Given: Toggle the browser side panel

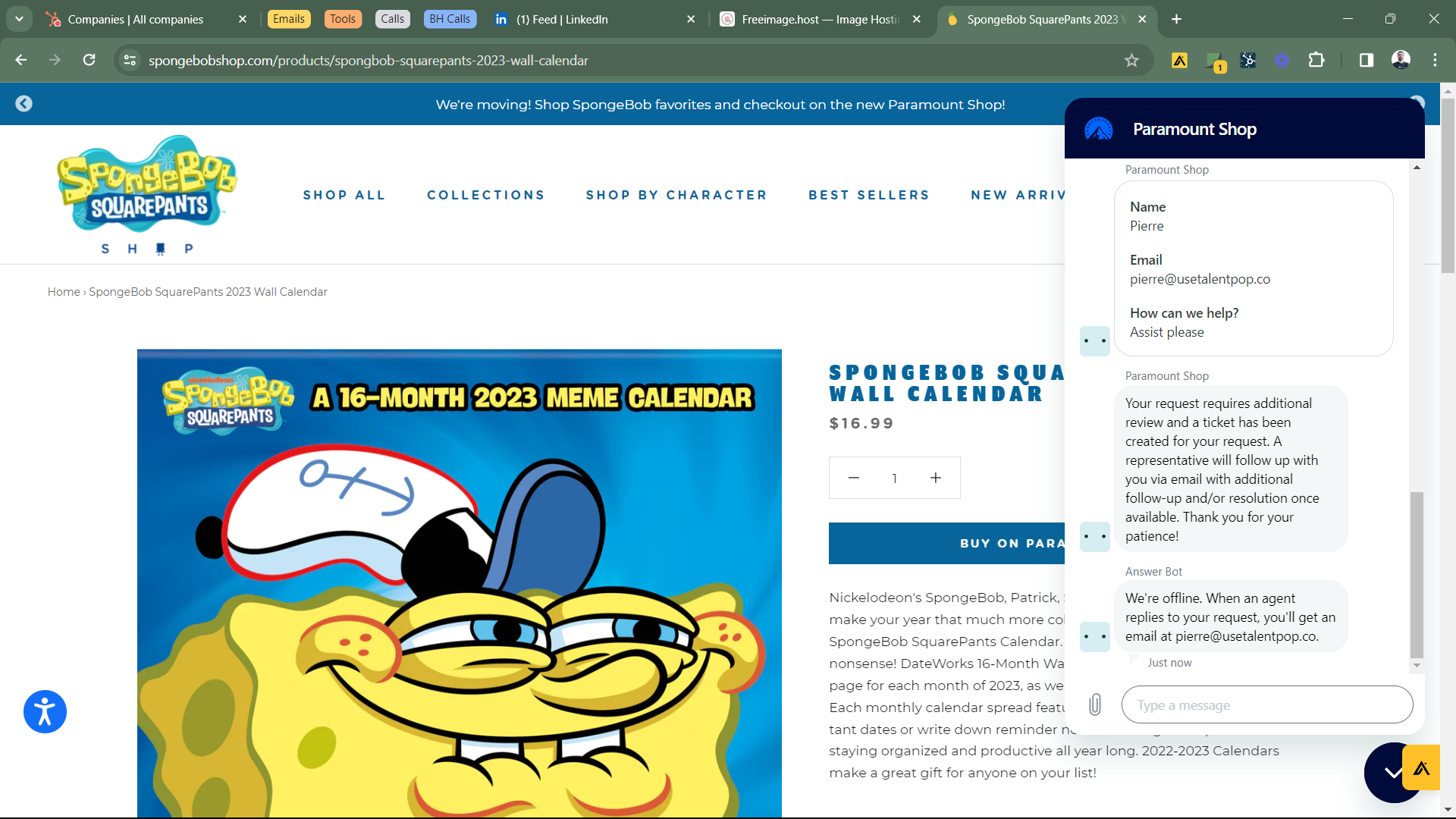Looking at the screenshot, I should pos(1366,60).
